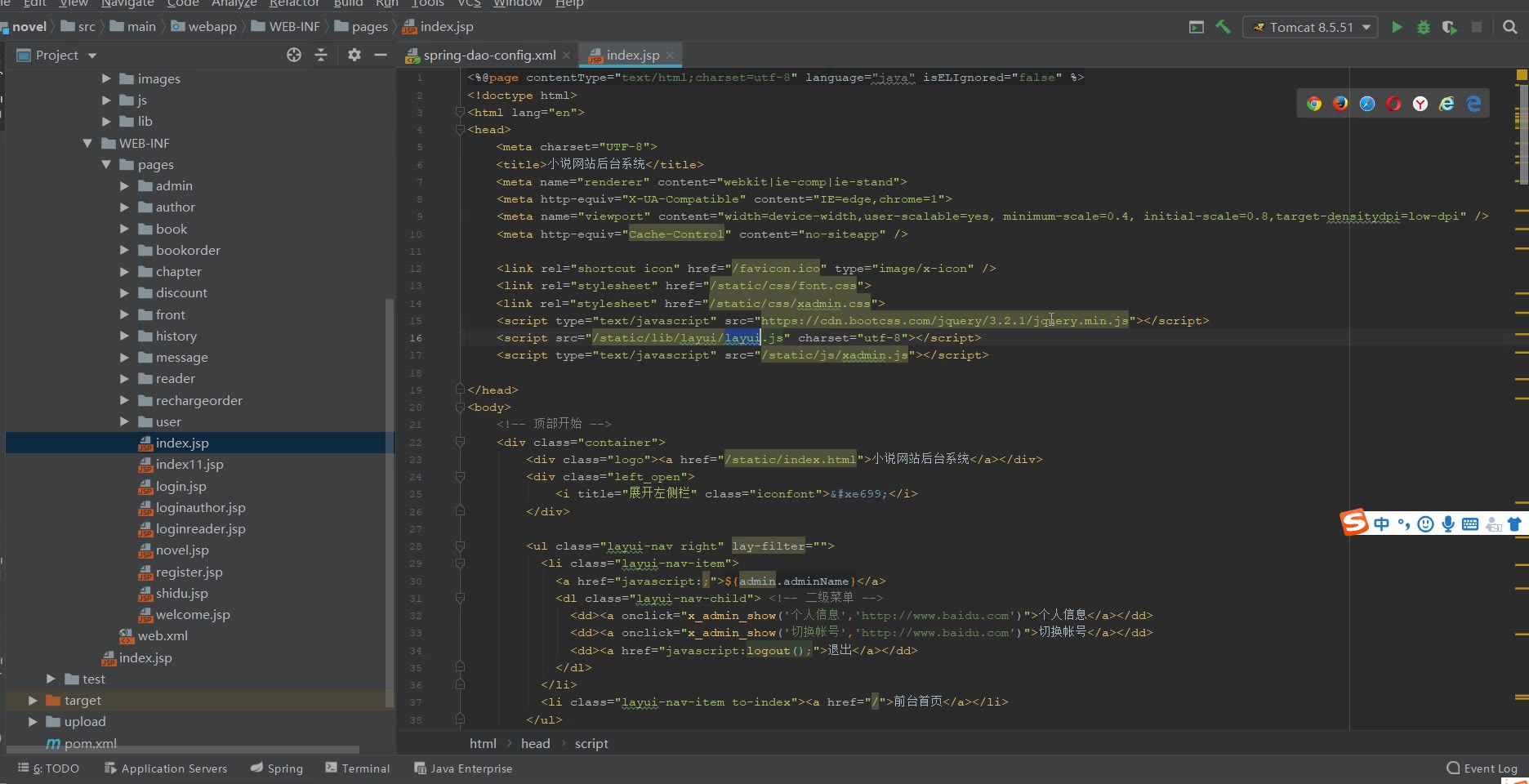The image size is (1529, 784).
Task: Fold the head tag at line 4
Action: pos(460,130)
